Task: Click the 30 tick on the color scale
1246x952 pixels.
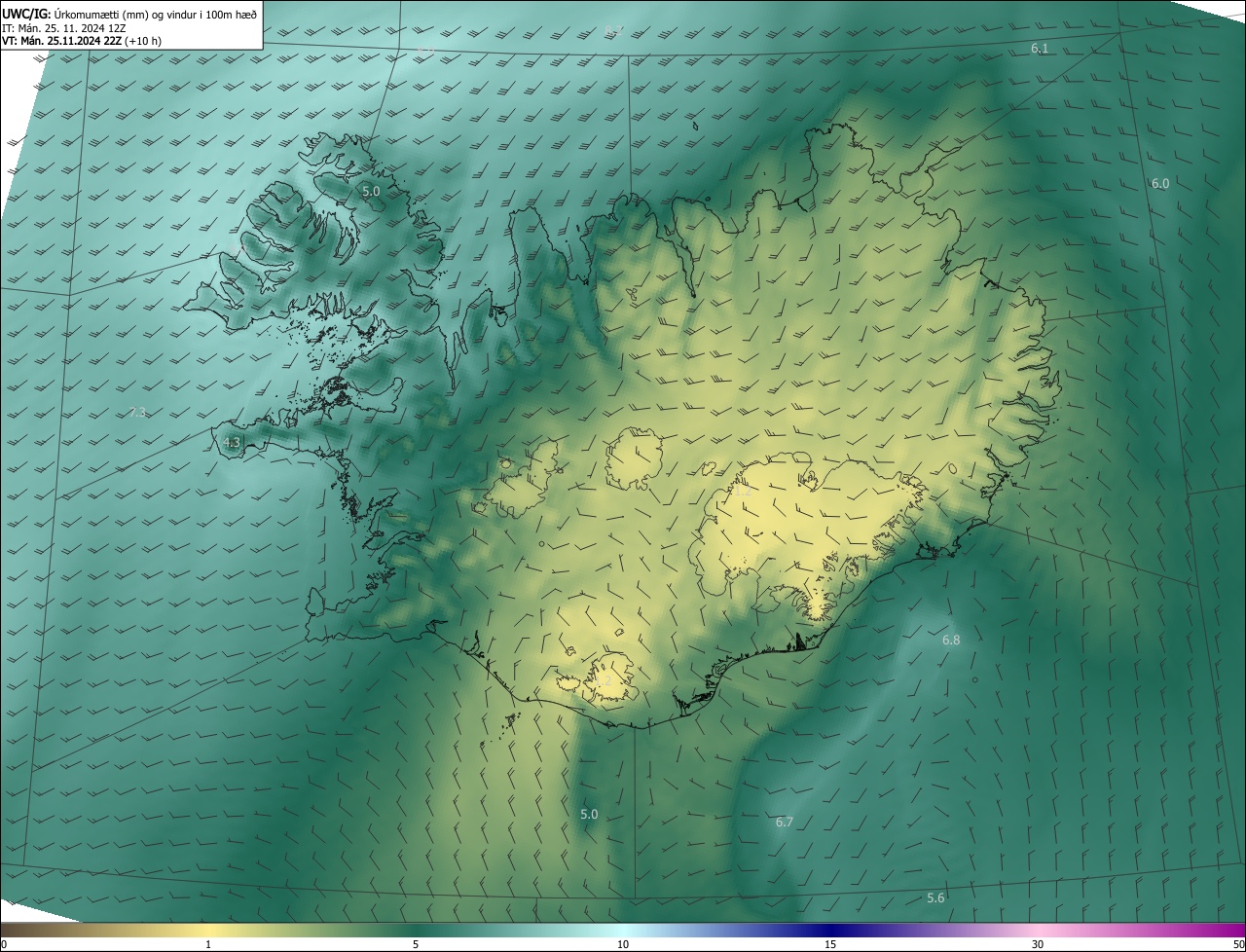Action: tap(1038, 945)
